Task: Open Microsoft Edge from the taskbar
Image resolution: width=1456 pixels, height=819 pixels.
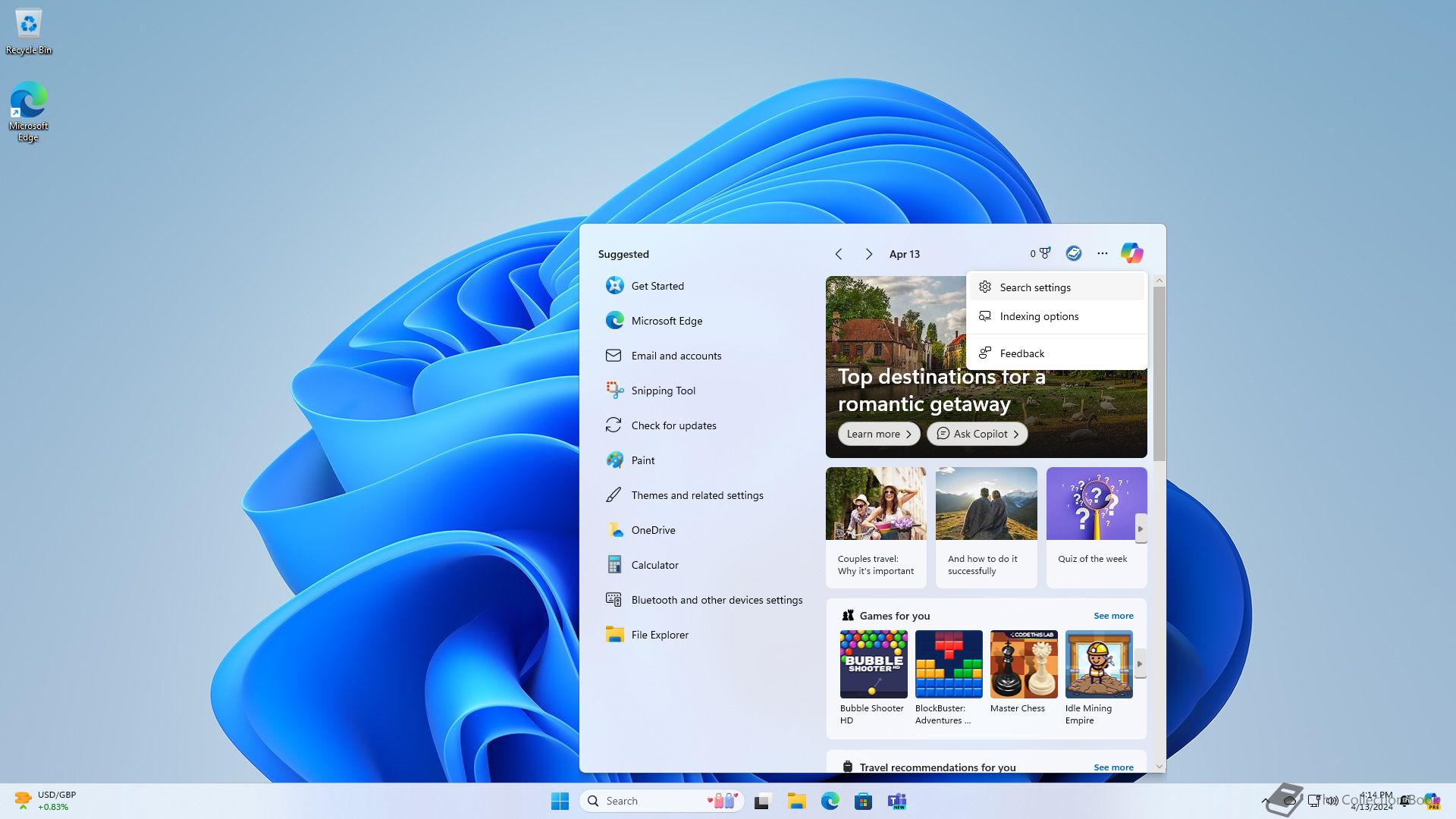Action: pyautogui.click(x=830, y=801)
